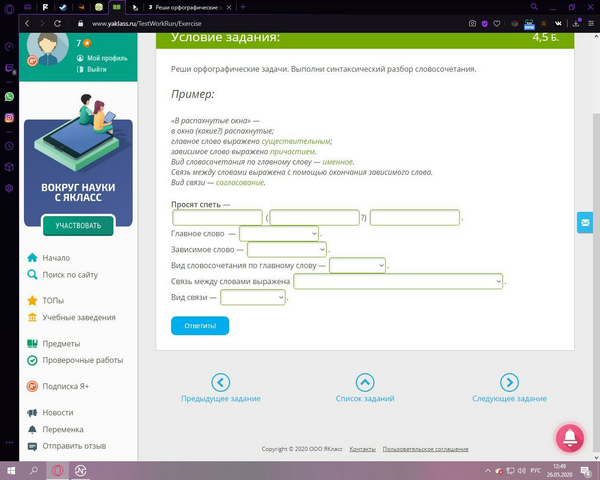Open the tab search magnifier icon

coord(534,7)
